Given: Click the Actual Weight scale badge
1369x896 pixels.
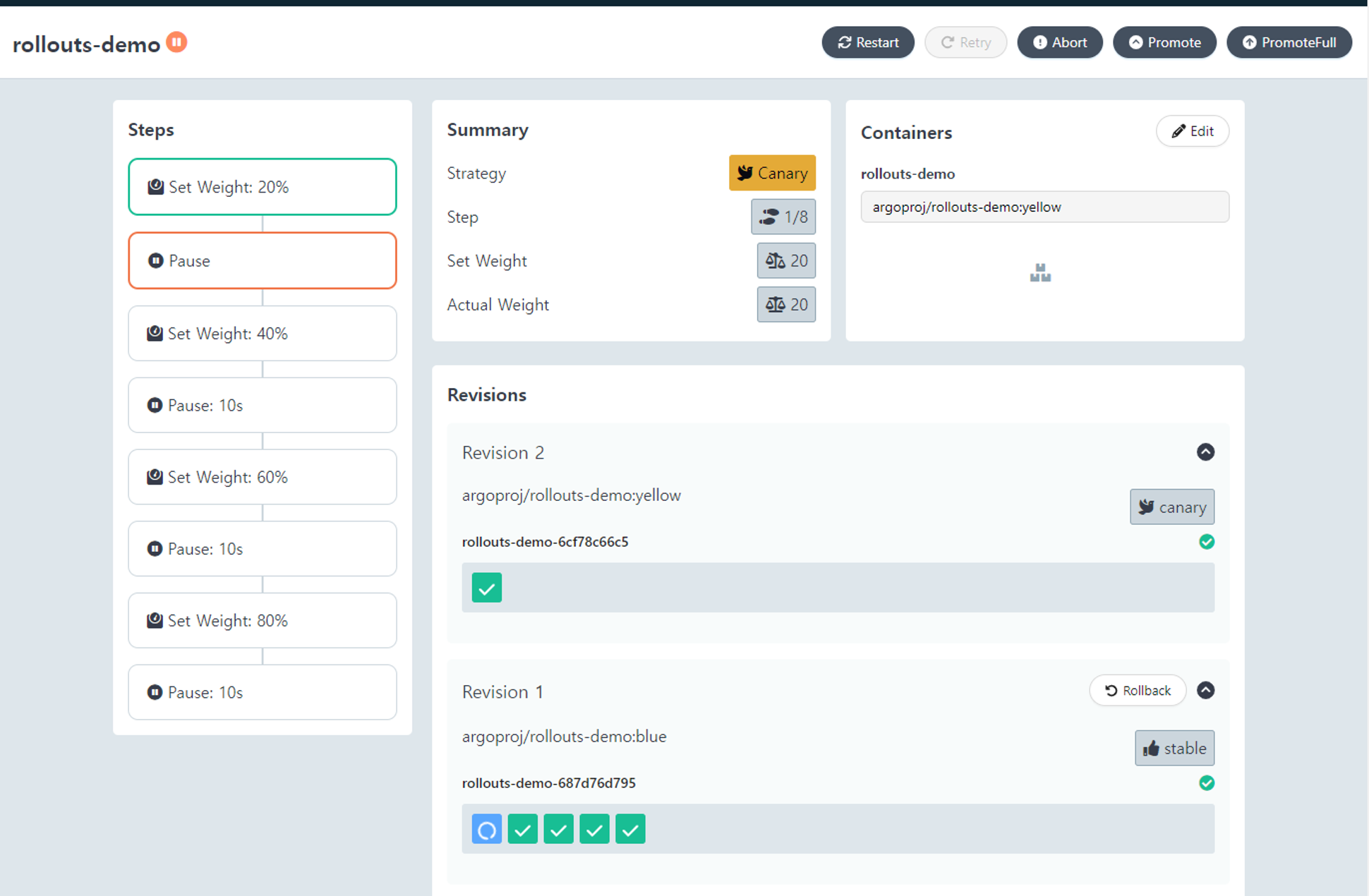Looking at the screenshot, I should (x=786, y=304).
